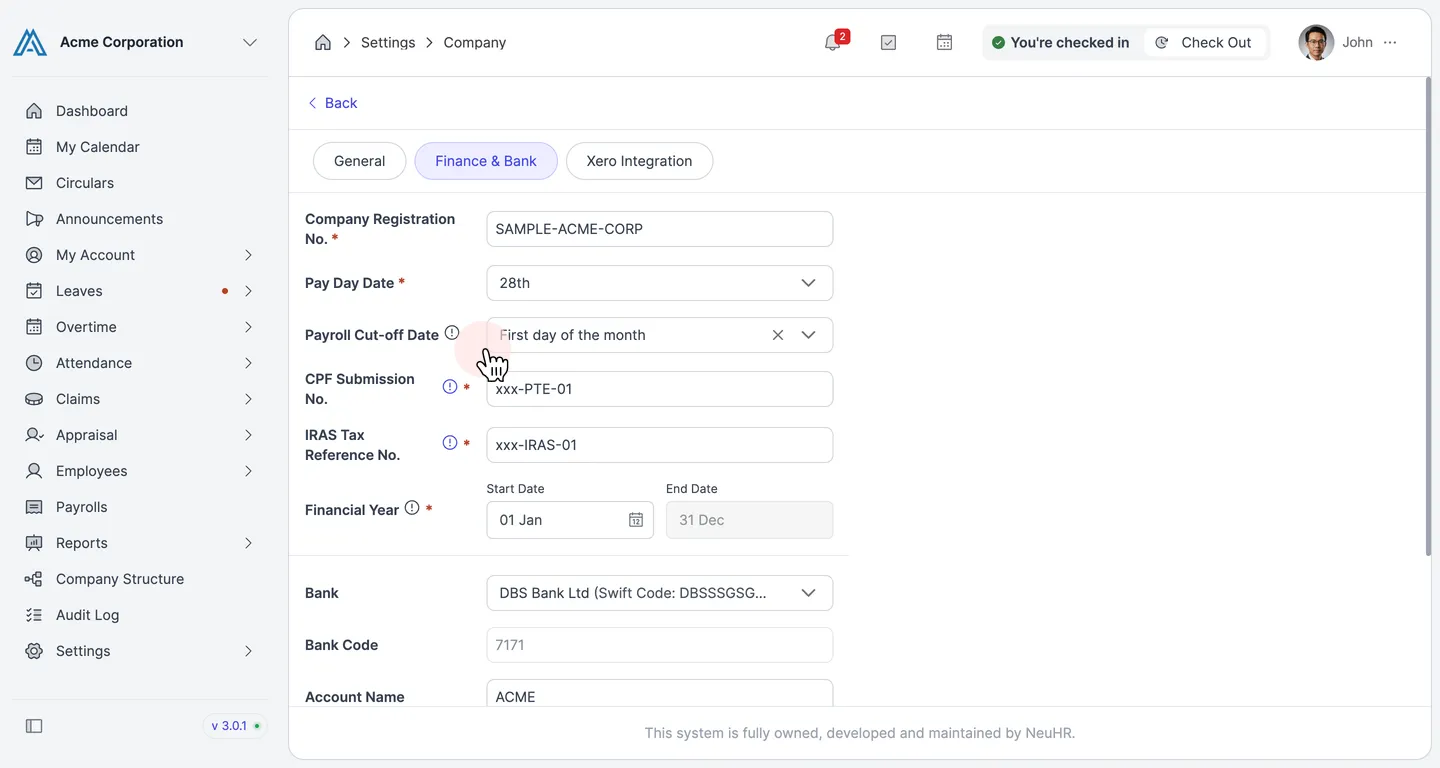Click the Bank Code field
Viewport: 1440px width, 768px height.
point(659,645)
